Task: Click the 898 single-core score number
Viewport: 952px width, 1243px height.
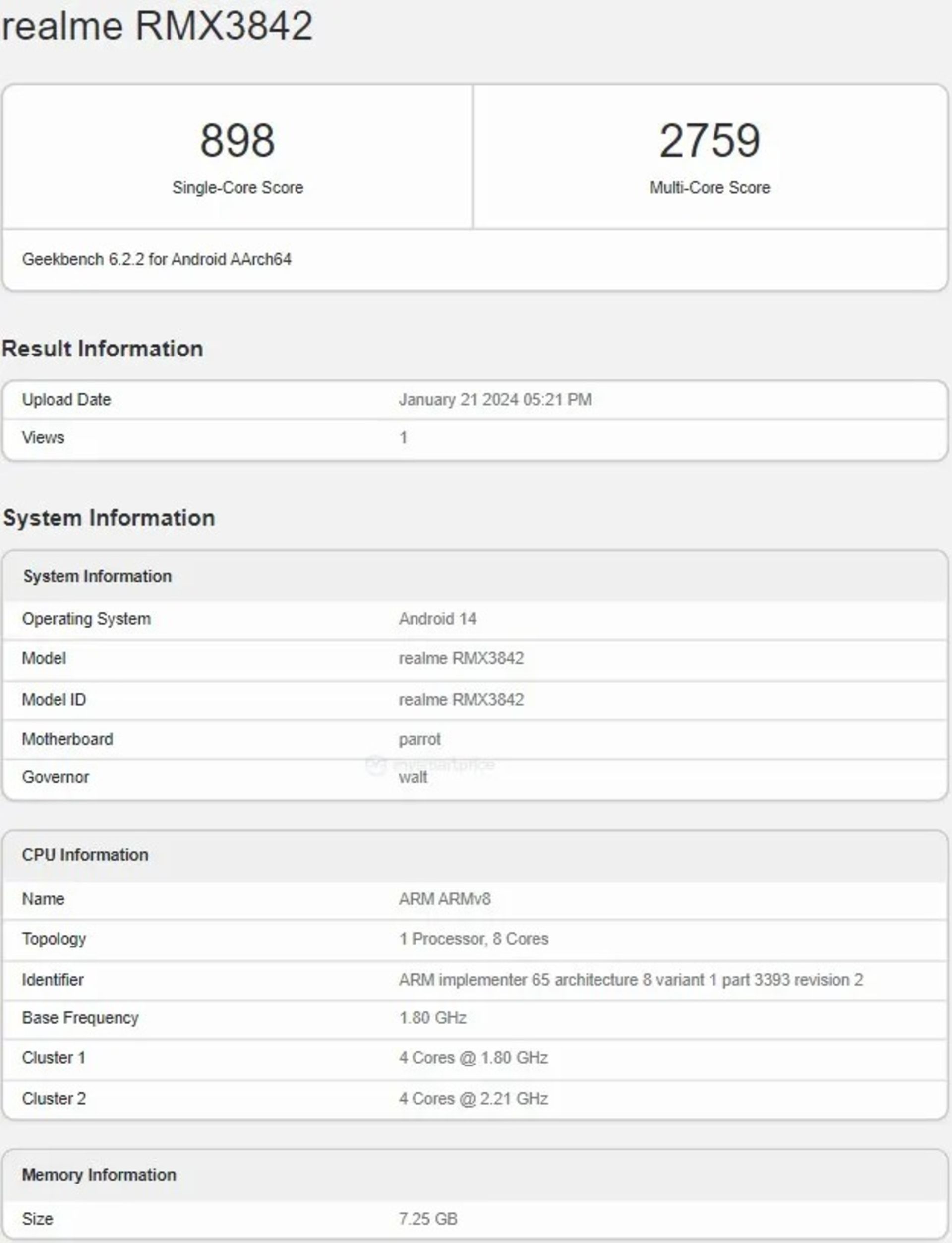Action: pyautogui.click(x=238, y=140)
